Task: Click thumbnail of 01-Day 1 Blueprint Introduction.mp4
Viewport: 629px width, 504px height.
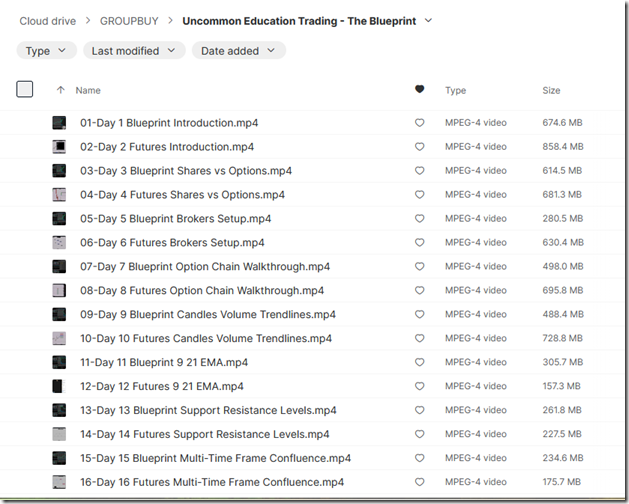Action: pyautogui.click(x=59, y=123)
